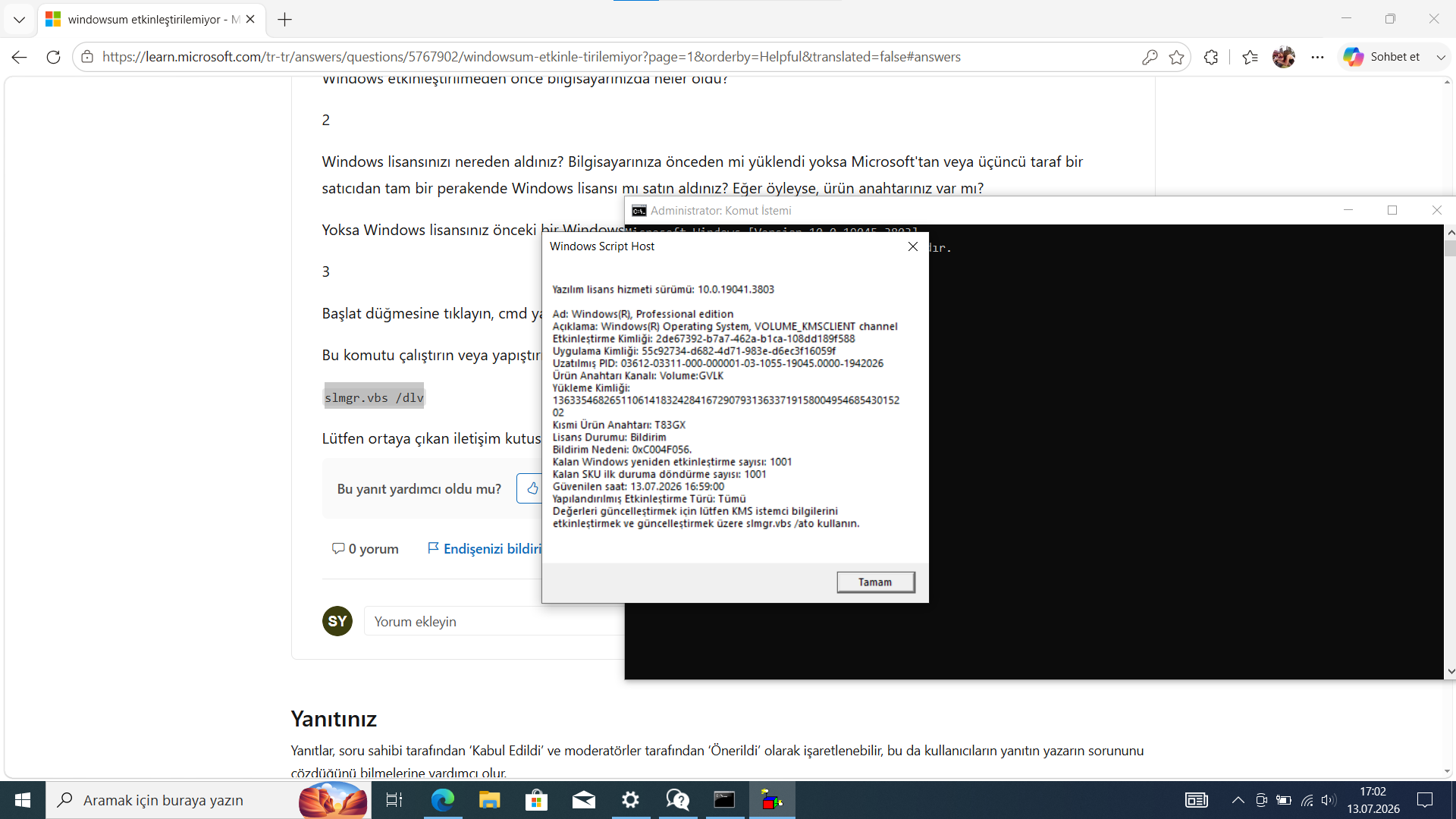Refresh the Microsoft Learn page
Image resolution: width=1456 pixels, height=819 pixels.
click(53, 57)
